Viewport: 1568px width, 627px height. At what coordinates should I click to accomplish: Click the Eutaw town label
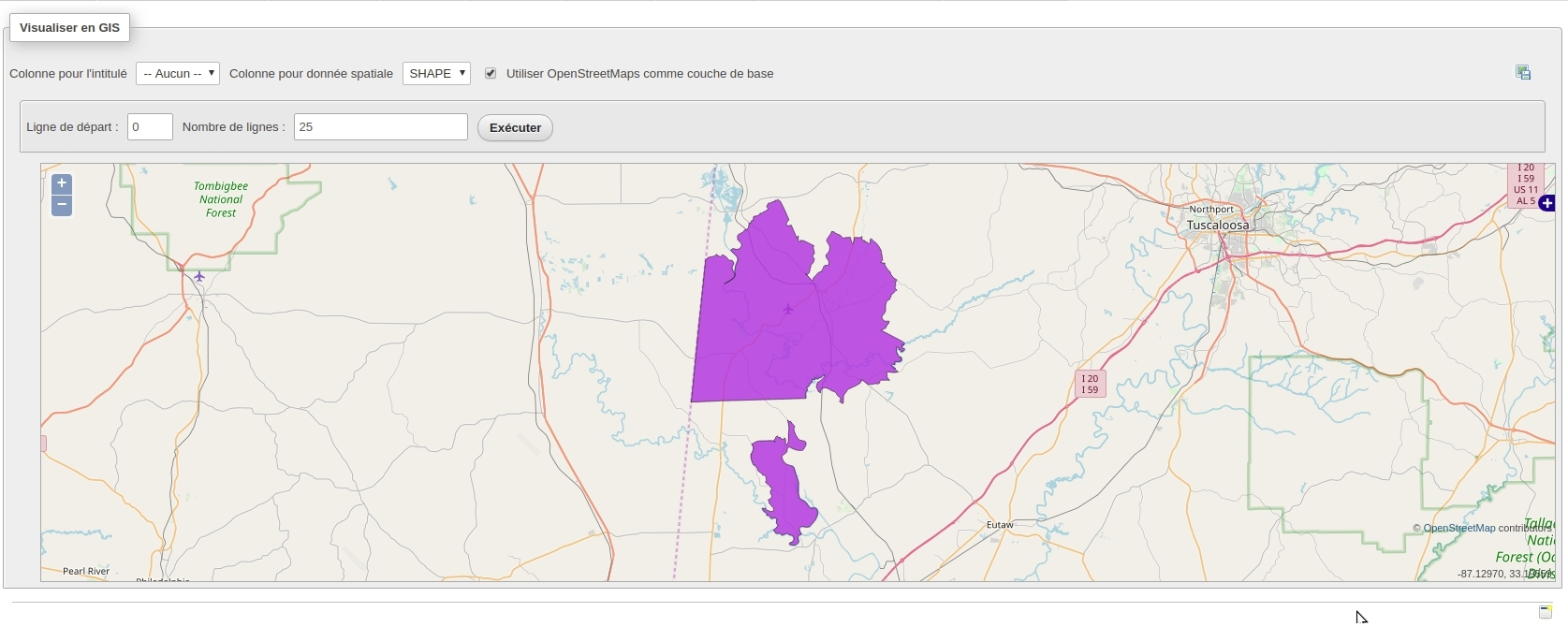[1000, 525]
